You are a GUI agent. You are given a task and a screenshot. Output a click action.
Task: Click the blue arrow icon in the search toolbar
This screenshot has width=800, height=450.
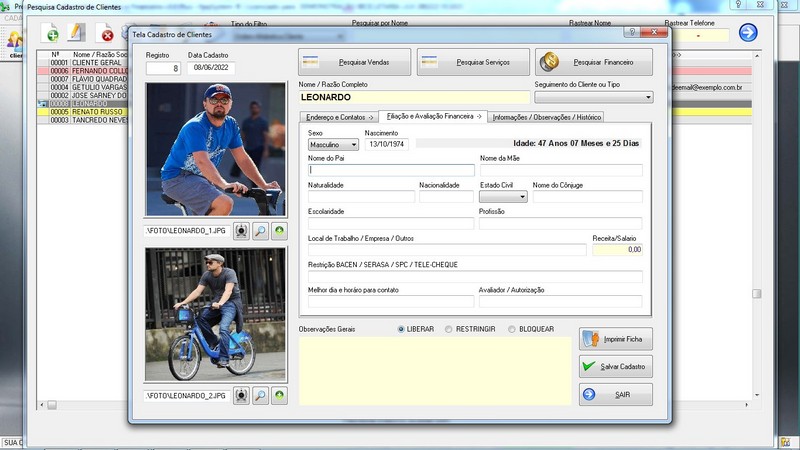[x=748, y=33]
